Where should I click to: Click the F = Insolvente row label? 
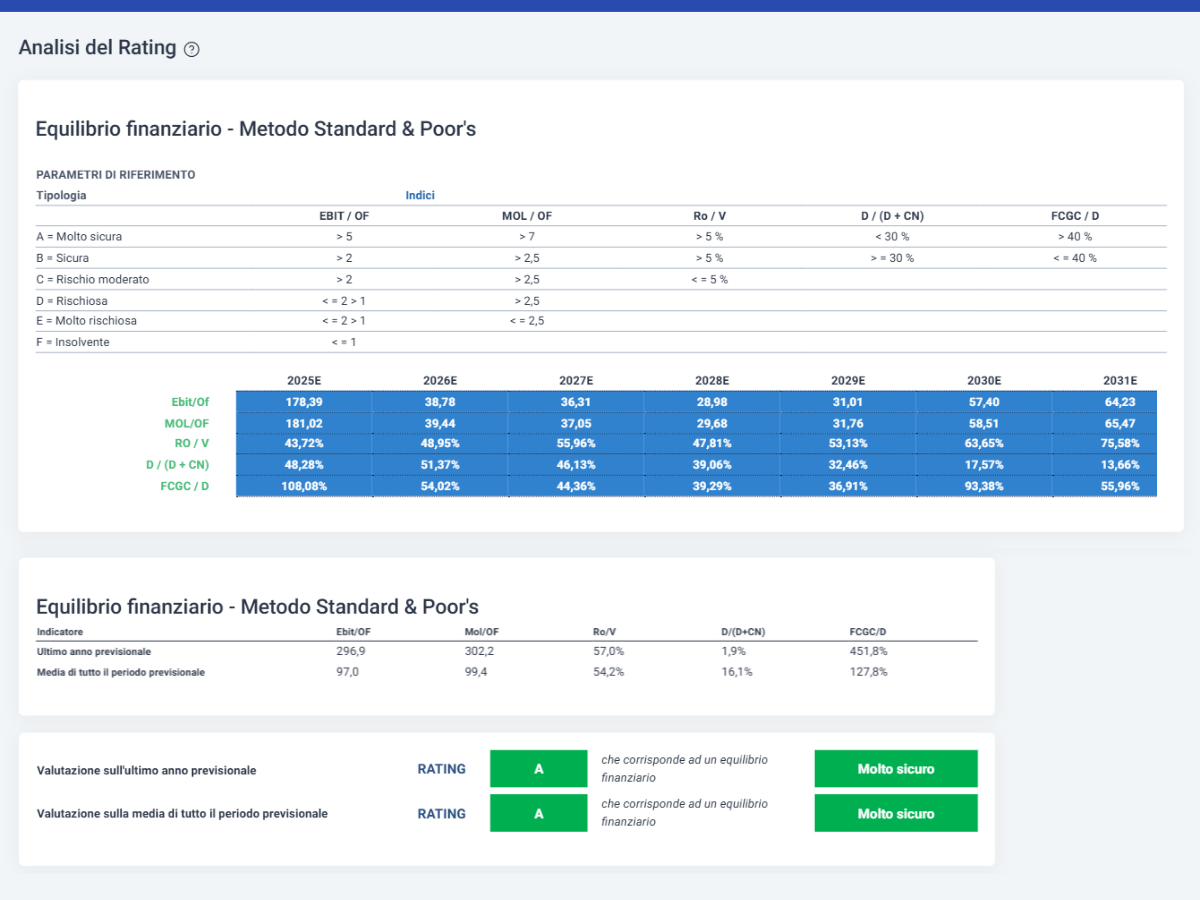point(73,342)
